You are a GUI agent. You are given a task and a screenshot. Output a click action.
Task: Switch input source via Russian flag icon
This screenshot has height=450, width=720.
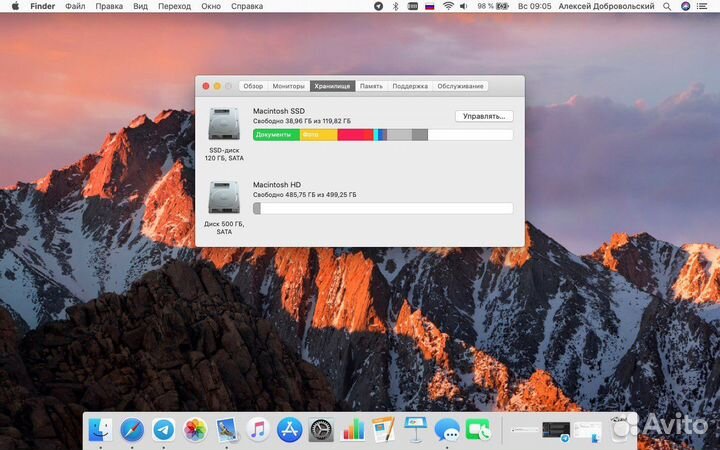tap(430, 6)
